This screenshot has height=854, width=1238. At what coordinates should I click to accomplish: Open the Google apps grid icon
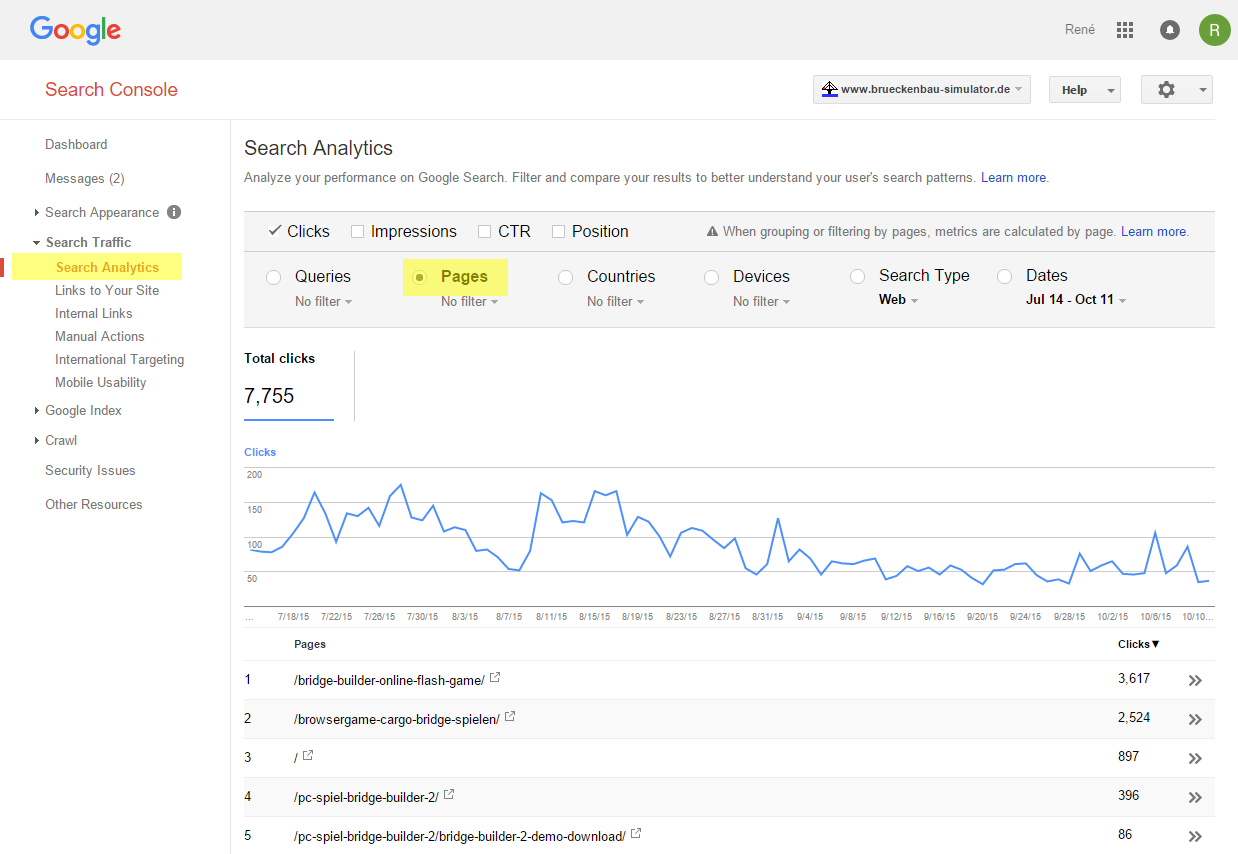[x=1125, y=30]
